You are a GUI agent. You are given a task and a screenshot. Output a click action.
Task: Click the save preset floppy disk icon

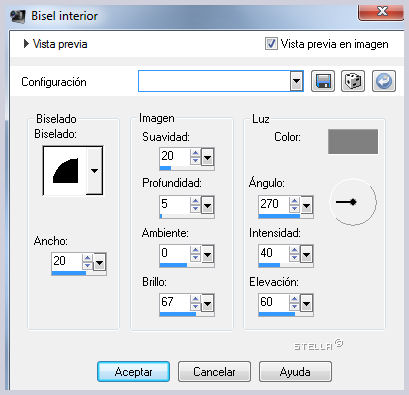(x=323, y=81)
